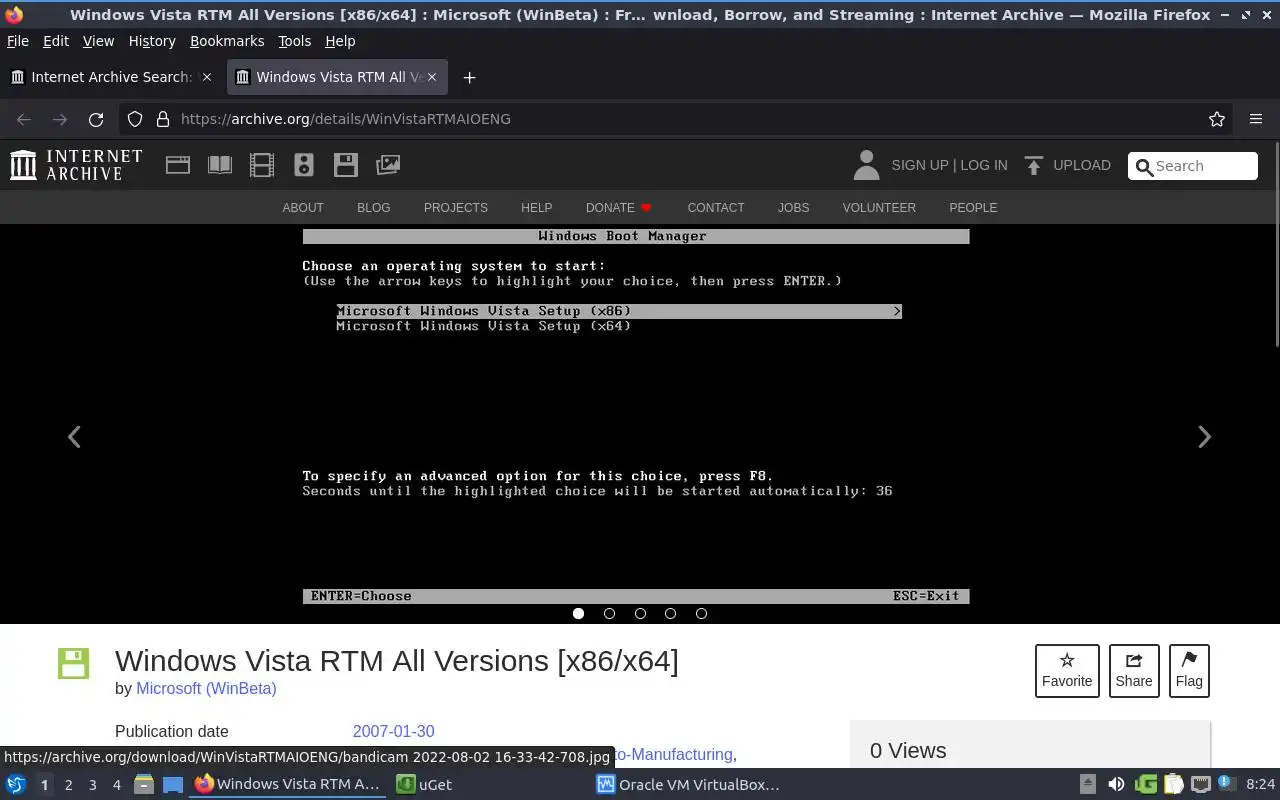The width and height of the screenshot is (1280, 800).
Task: Click the upload arrow icon
Action: point(1034,165)
